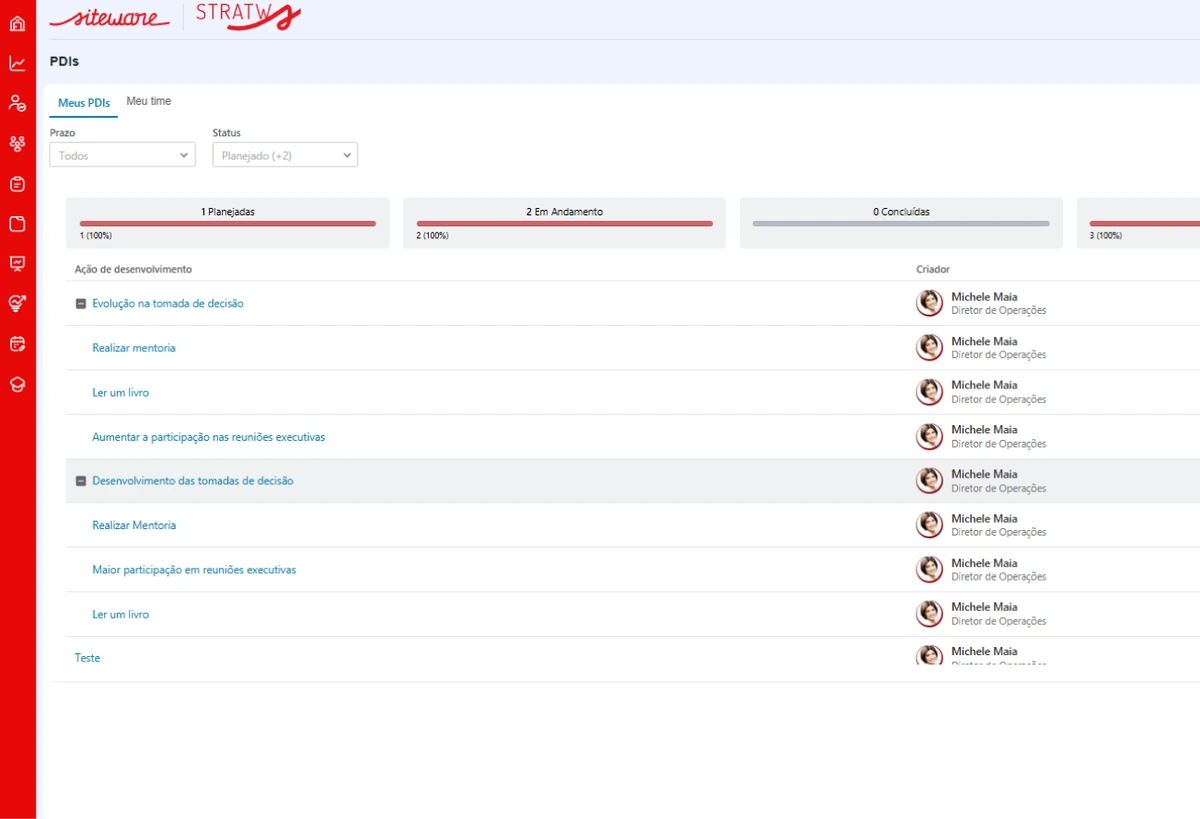Click creator avatar in 'Aumentar a participação' row
The width and height of the screenshot is (1200, 819).
point(930,437)
